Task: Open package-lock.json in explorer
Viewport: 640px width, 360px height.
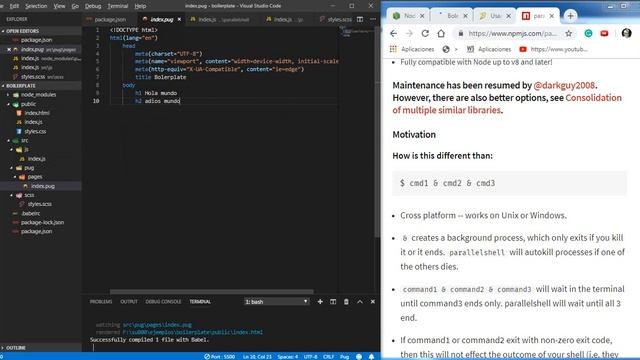Action: [x=42, y=222]
